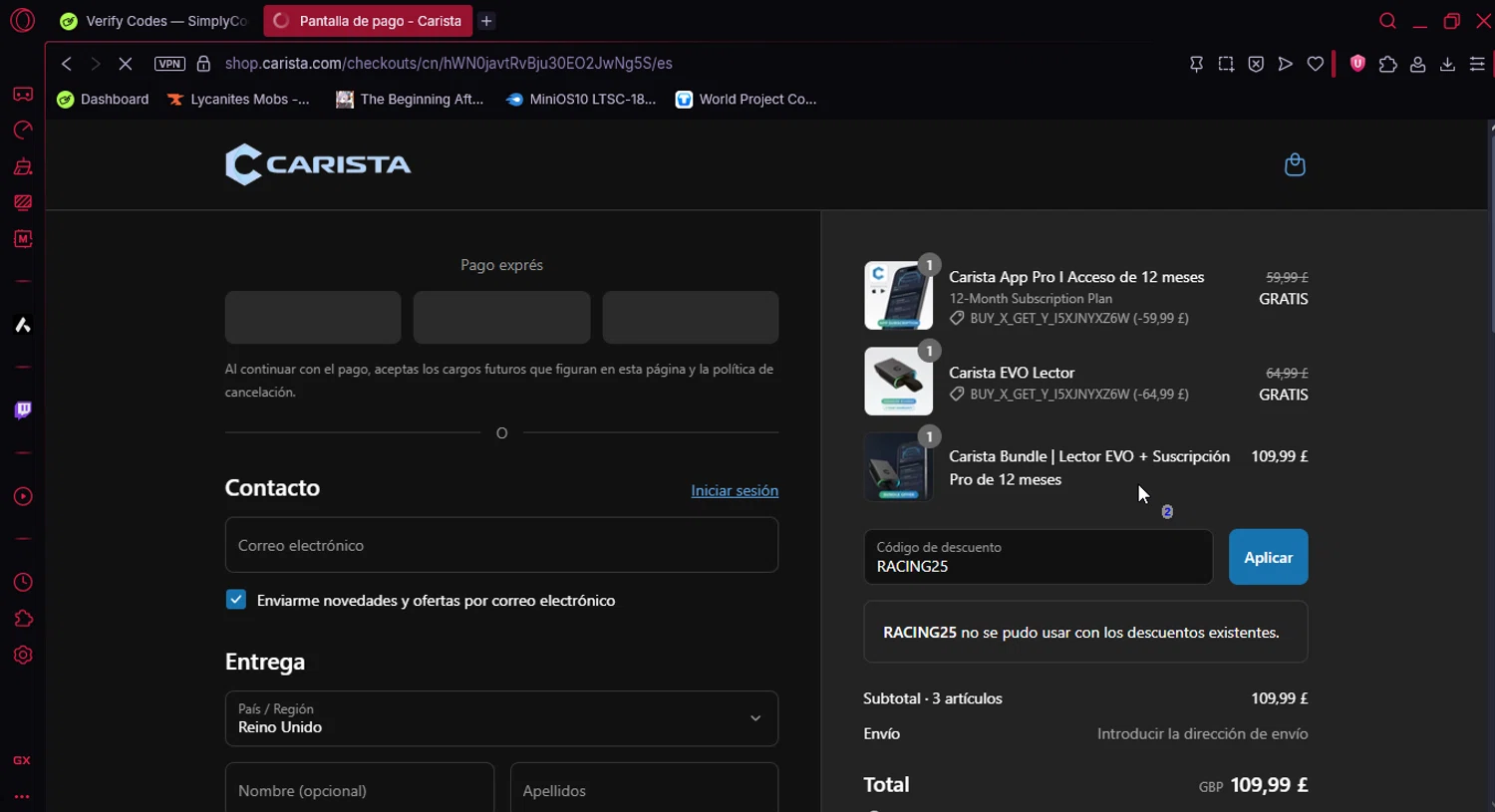Open Easy Setup sliders icon

click(x=1477, y=64)
